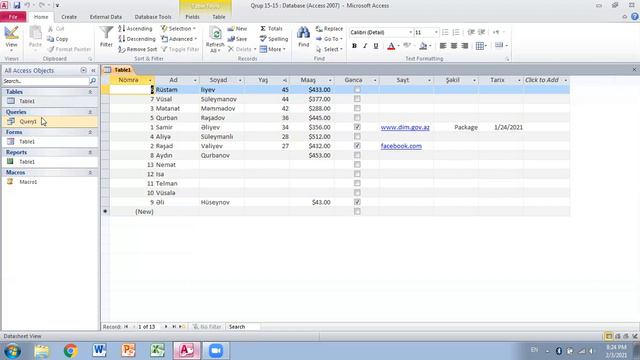Toggle Gəncə checkbox for Aliyə row

(x=357, y=136)
